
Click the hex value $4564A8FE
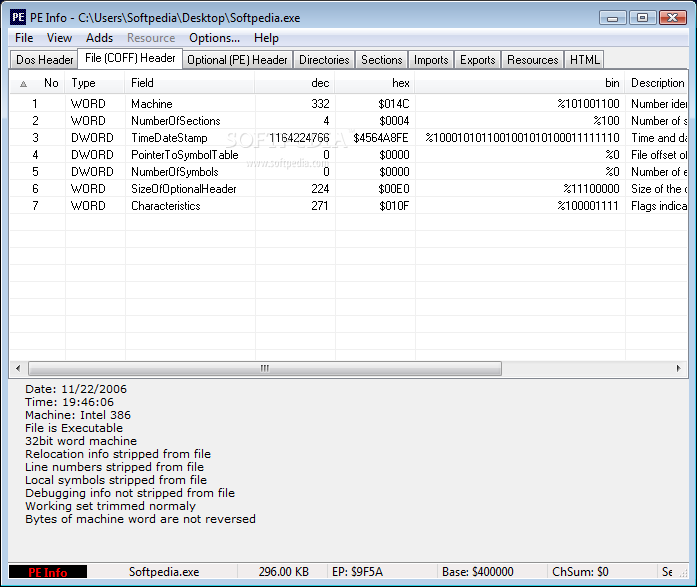[381, 138]
